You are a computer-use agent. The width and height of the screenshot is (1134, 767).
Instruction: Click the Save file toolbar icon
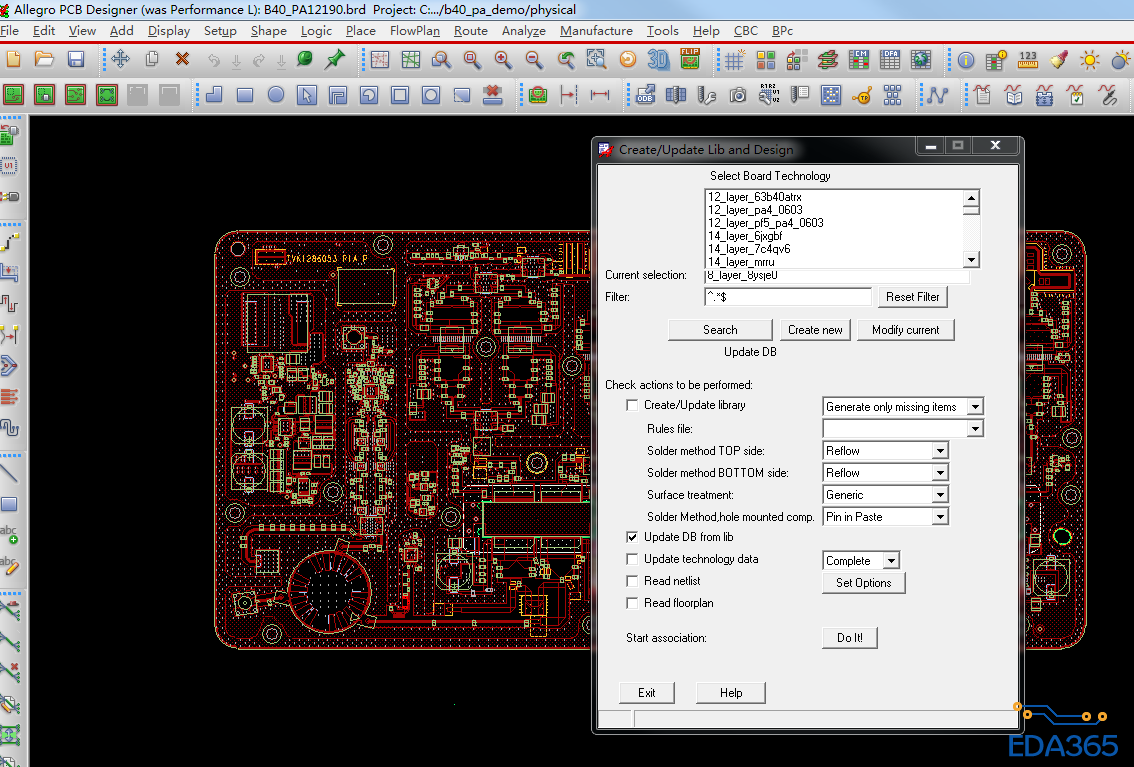(76, 60)
